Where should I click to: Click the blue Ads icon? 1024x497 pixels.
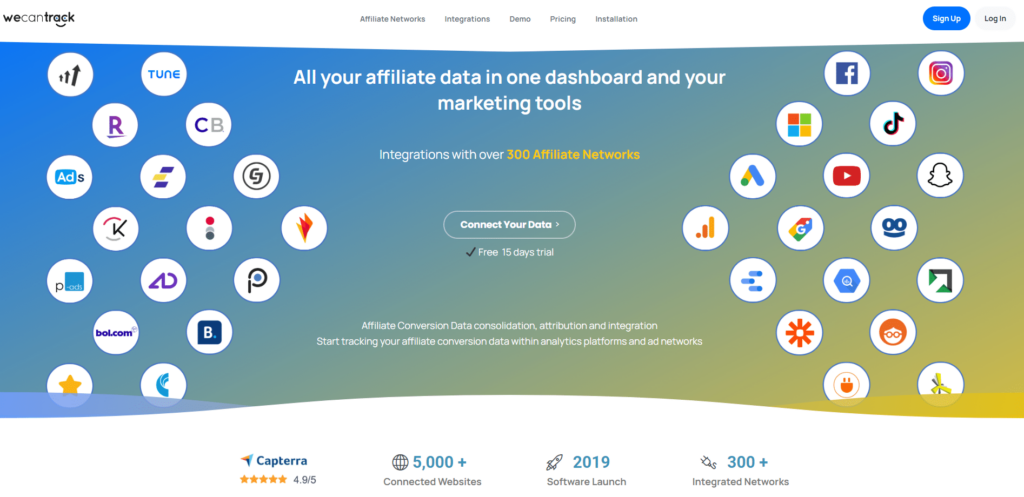pyautogui.click(x=70, y=177)
